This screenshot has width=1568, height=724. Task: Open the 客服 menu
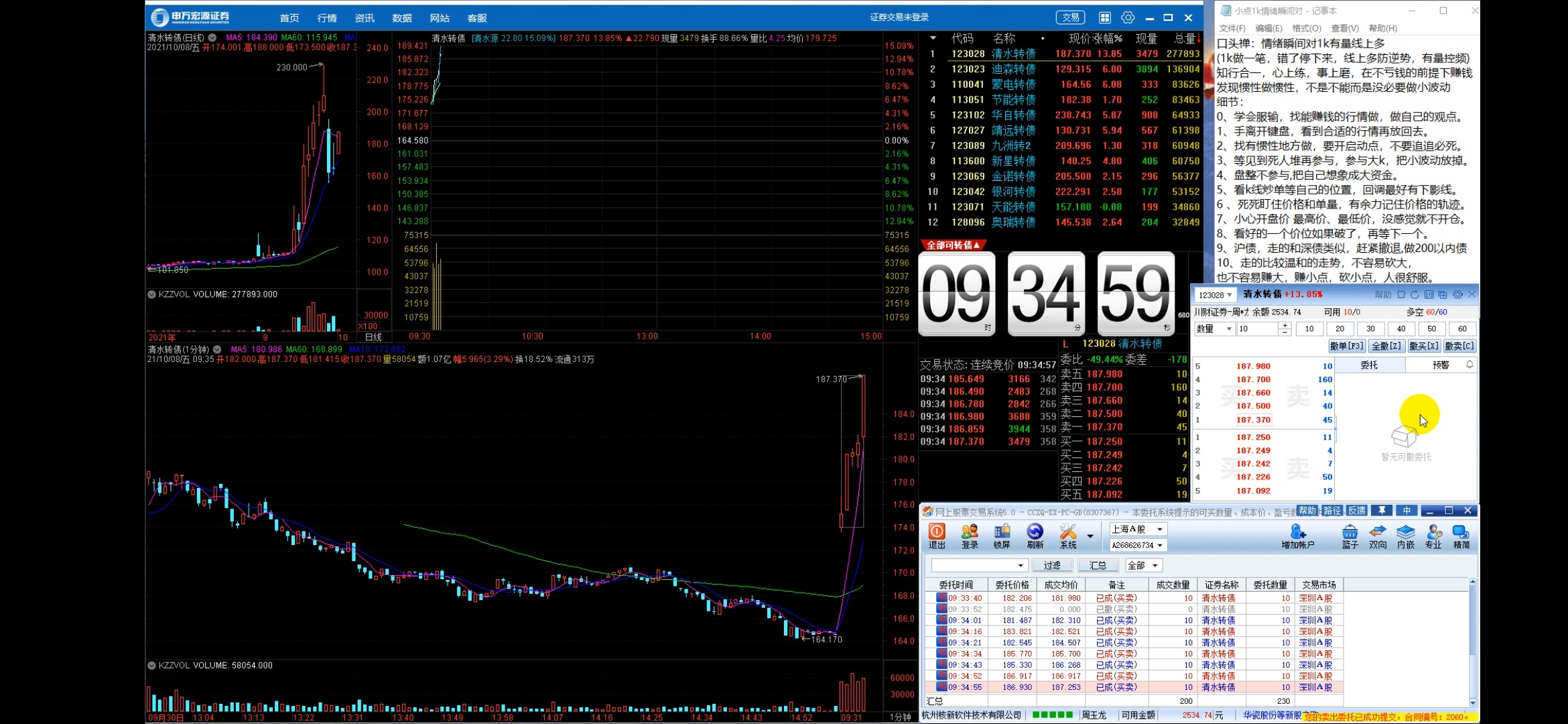pos(477,18)
